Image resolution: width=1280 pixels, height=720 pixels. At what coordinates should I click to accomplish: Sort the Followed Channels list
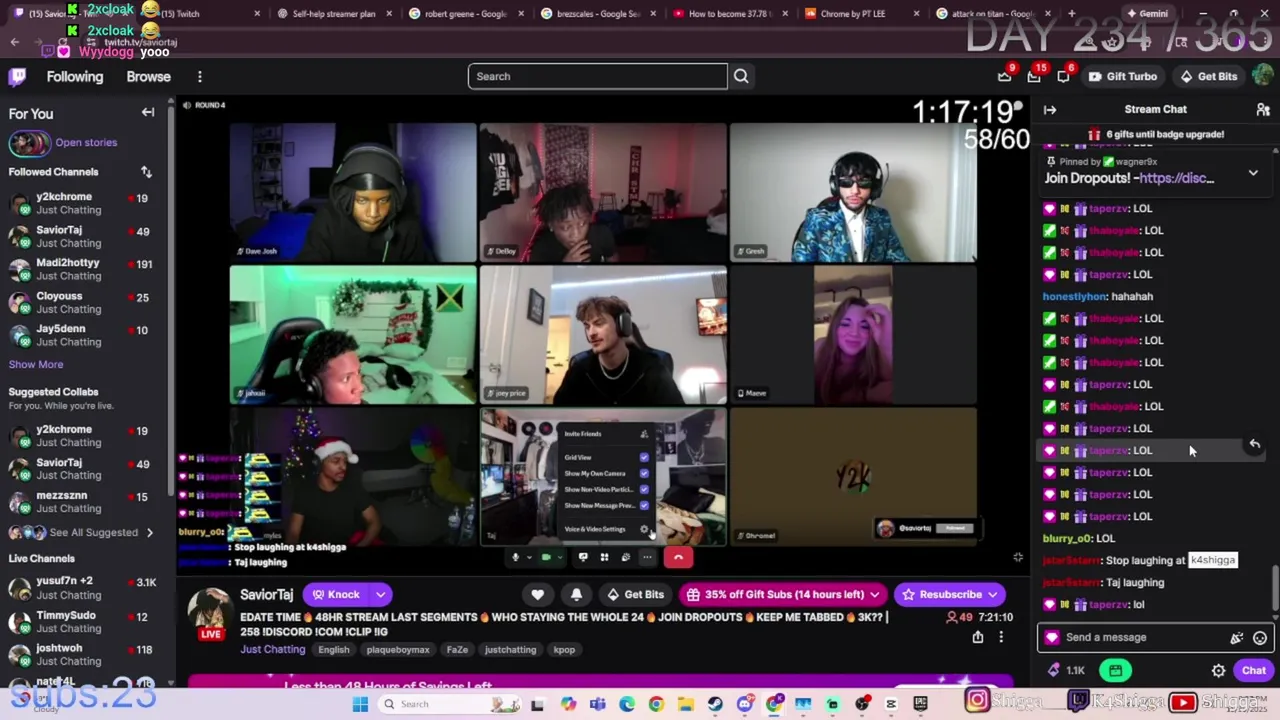click(x=146, y=172)
